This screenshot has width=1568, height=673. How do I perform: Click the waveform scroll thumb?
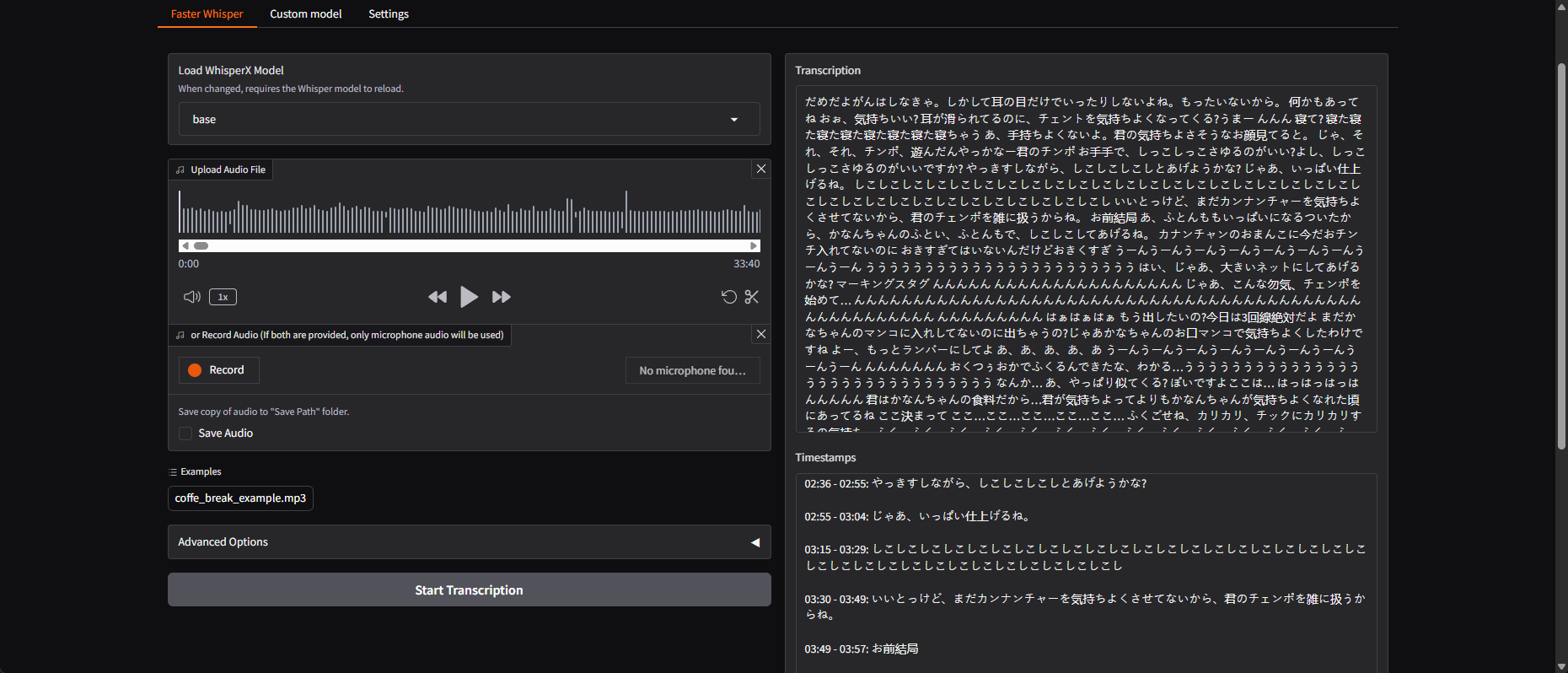[x=201, y=246]
